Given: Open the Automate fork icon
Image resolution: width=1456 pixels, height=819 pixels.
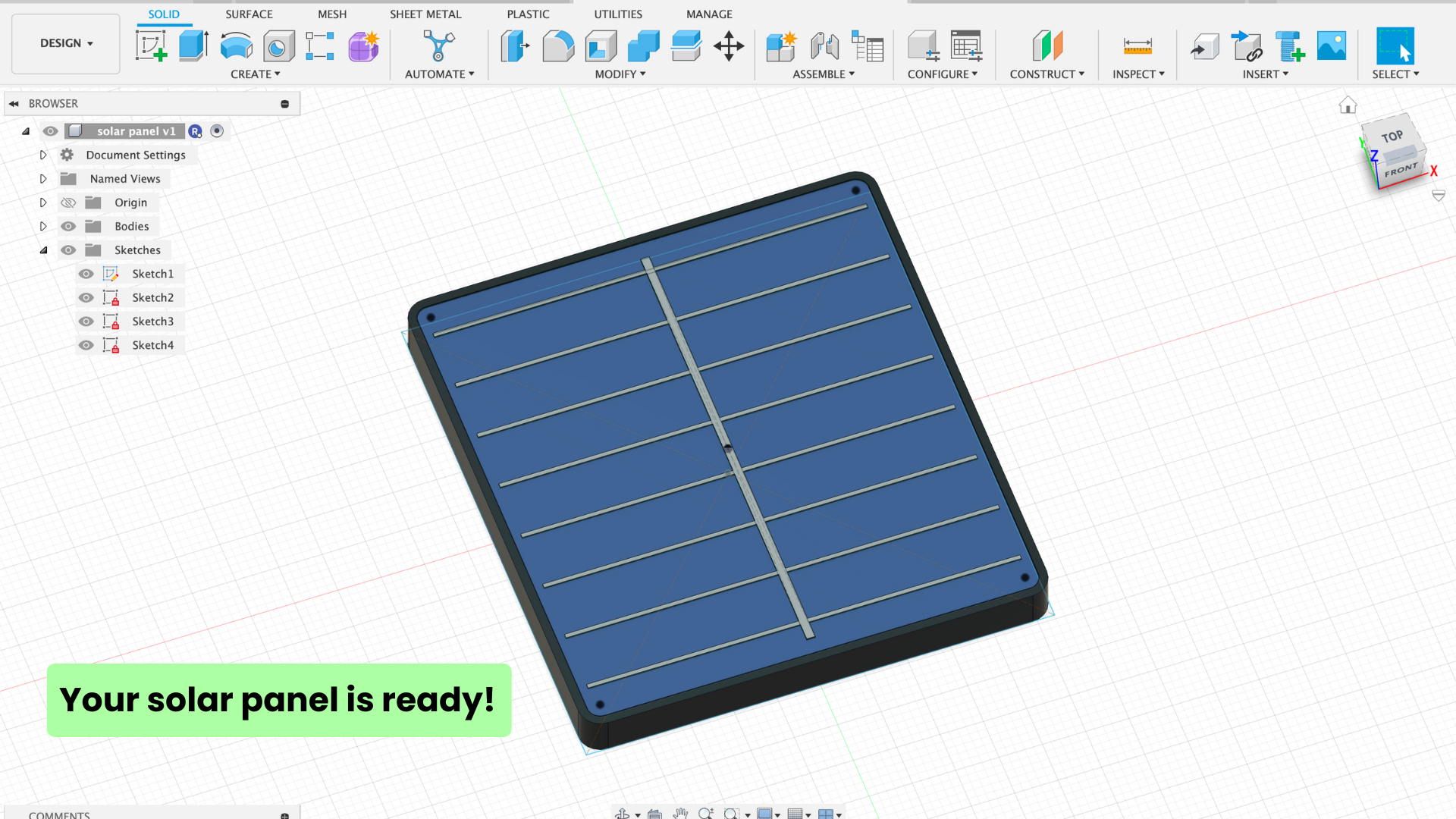Looking at the screenshot, I should point(439,46).
